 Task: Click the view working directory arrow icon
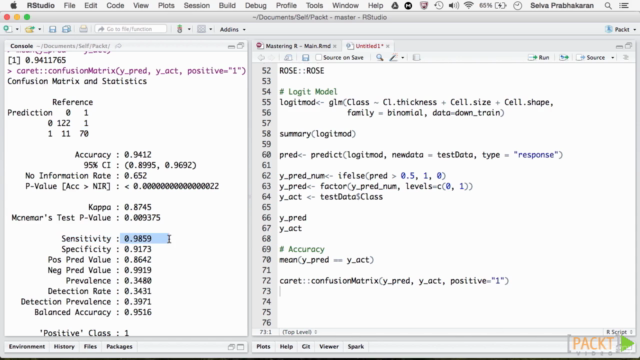(118, 46)
